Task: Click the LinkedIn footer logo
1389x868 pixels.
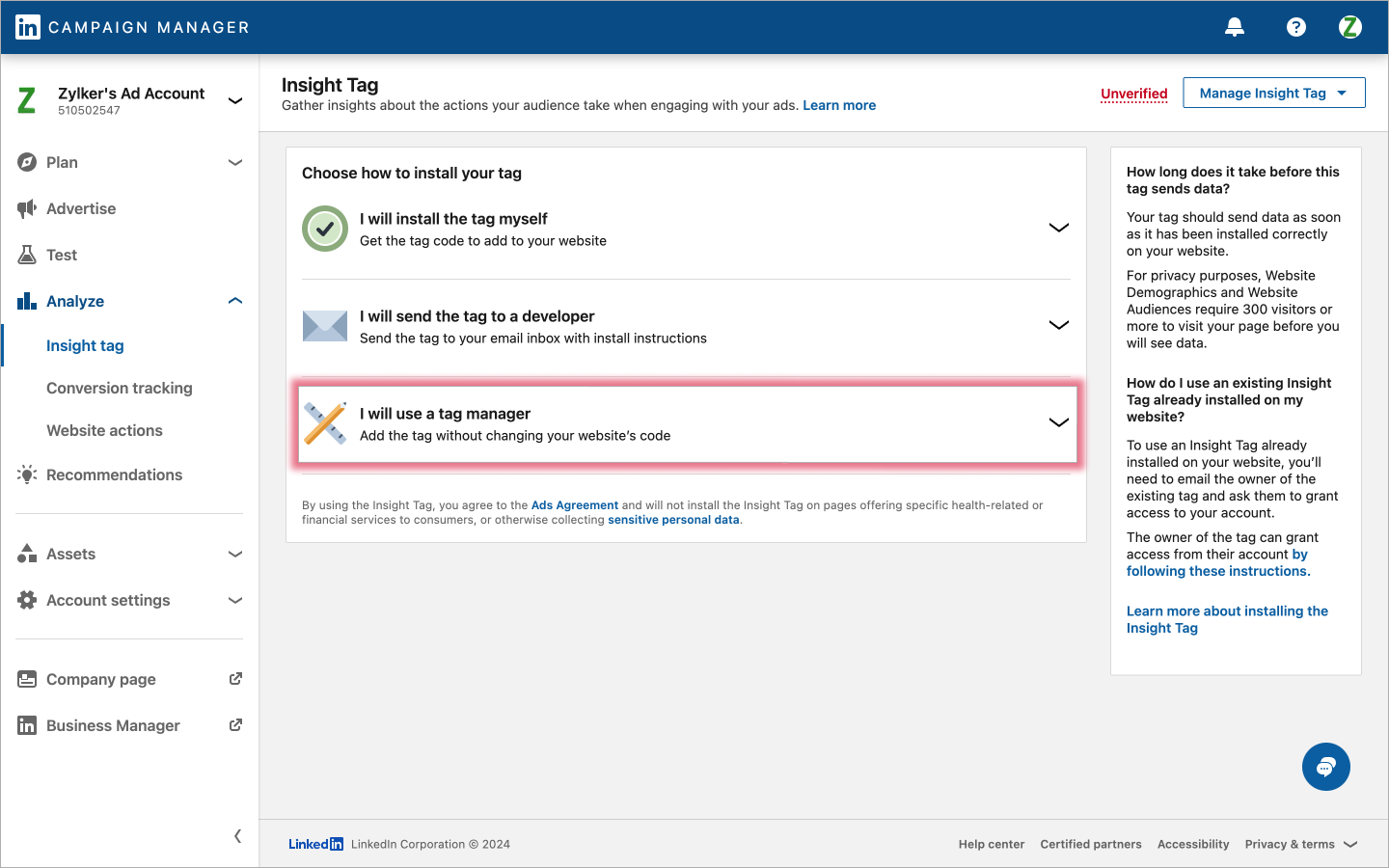Action: (x=315, y=844)
